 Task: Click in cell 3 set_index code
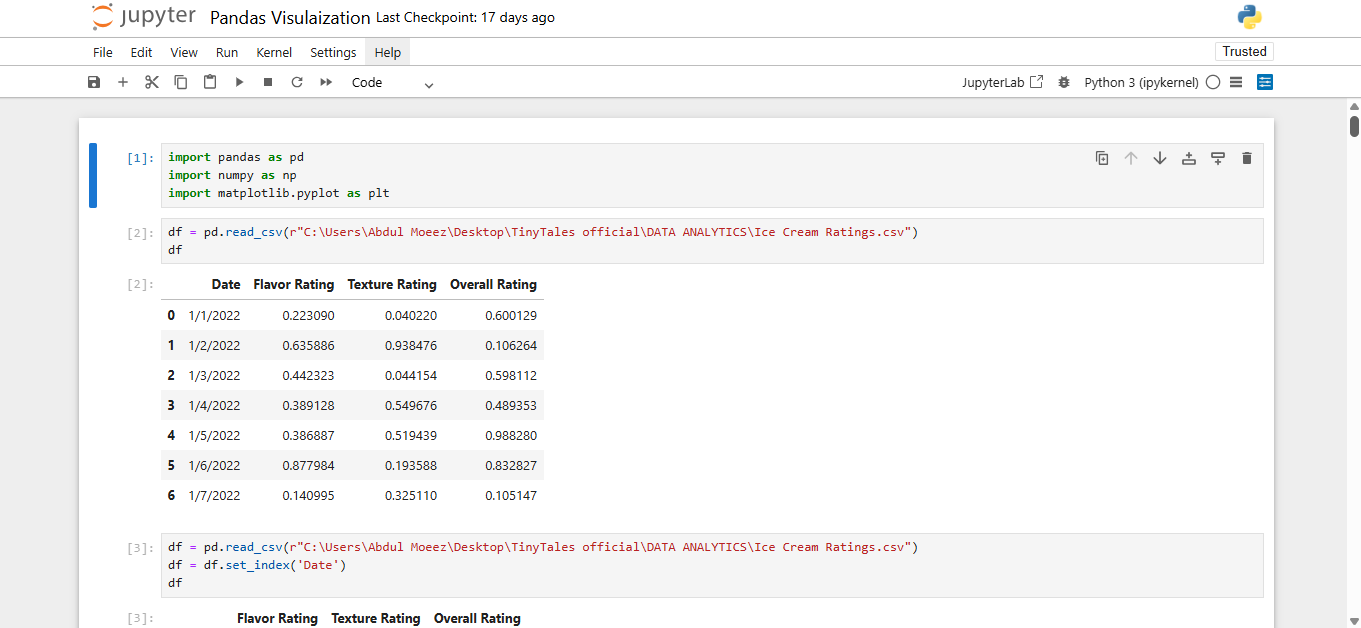click(x=712, y=565)
